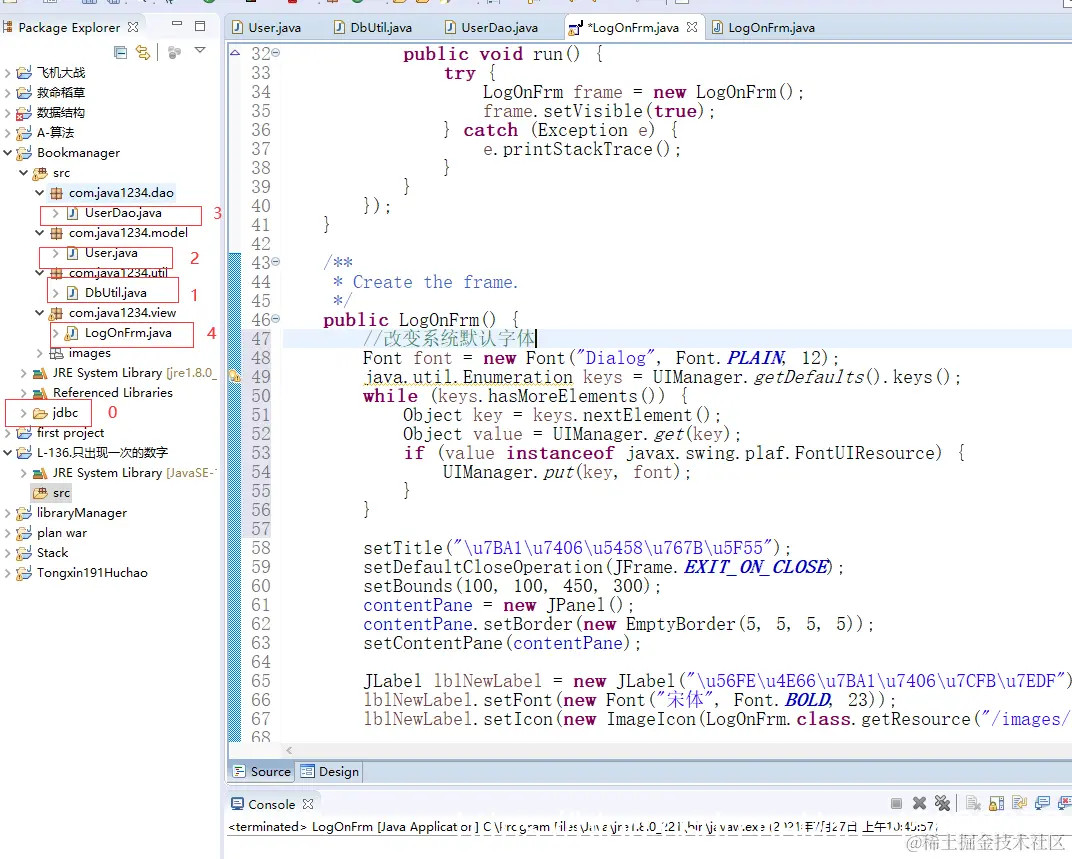
Task: Click the editor scroll-up arrow
Action: 235,52
